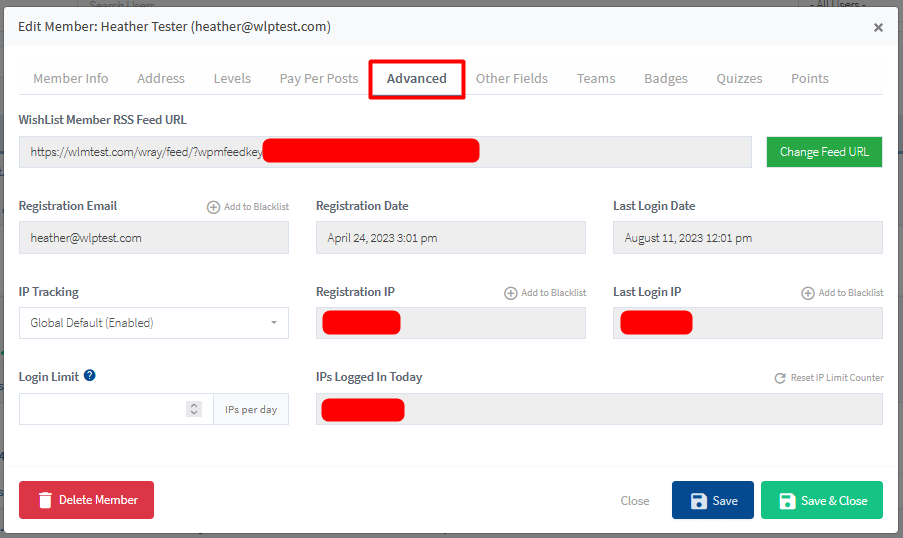Open the Other Fields tab
The height and width of the screenshot is (538, 903).
coord(511,78)
